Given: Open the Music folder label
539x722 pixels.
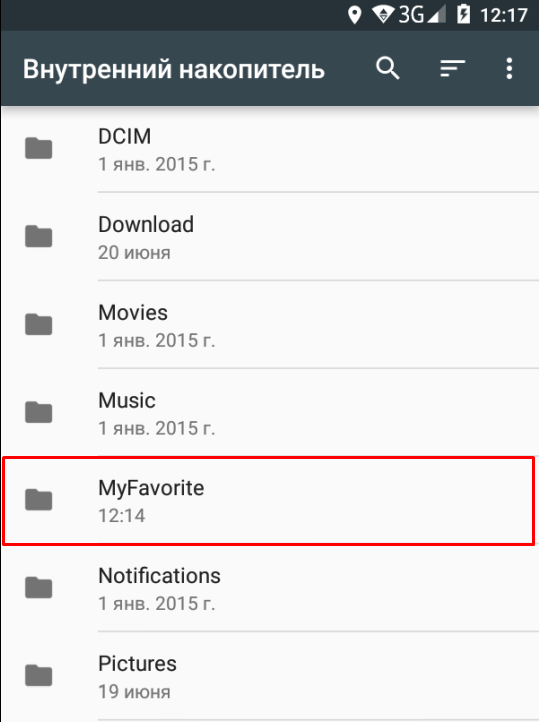Looking at the screenshot, I should pyautogui.click(x=127, y=400).
